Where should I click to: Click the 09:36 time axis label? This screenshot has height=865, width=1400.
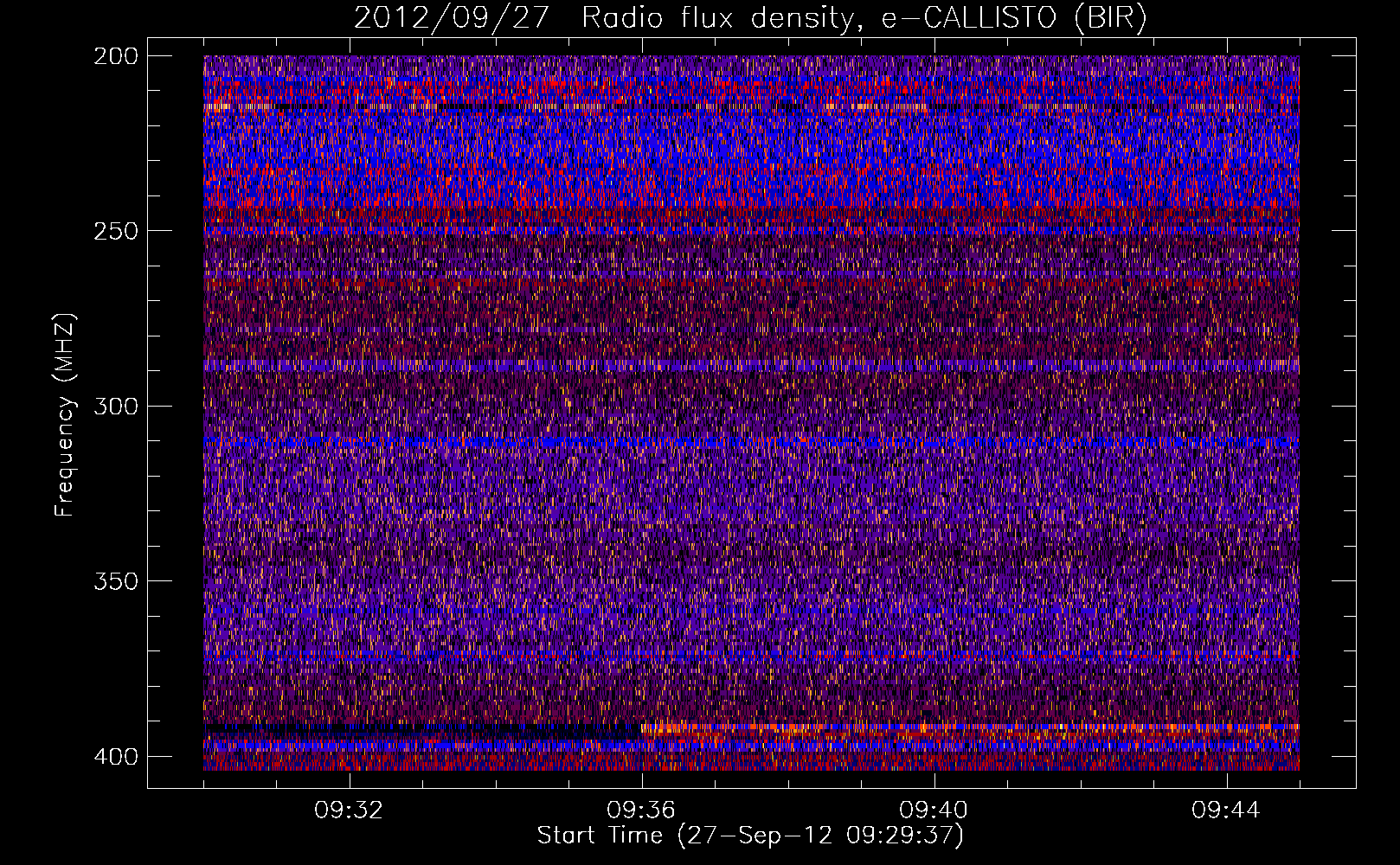[x=642, y=811]
